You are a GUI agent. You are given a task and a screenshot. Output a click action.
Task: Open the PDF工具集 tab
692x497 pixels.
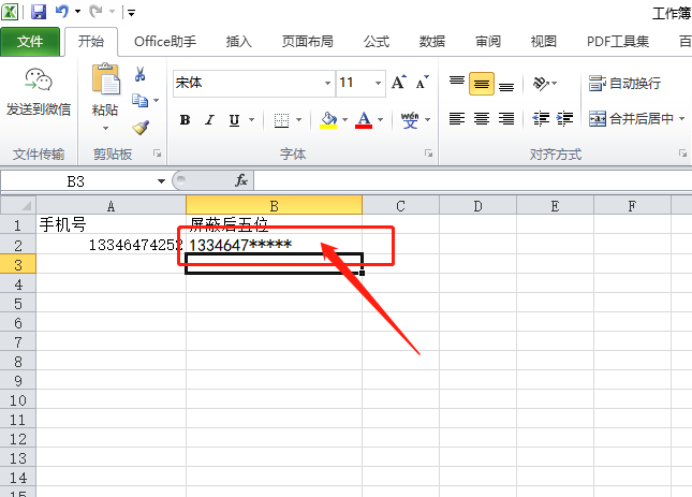tap(617, 41)
